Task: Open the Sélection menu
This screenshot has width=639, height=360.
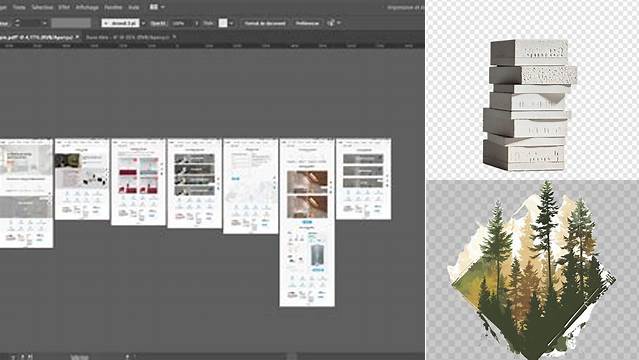Action: (42, 7)
